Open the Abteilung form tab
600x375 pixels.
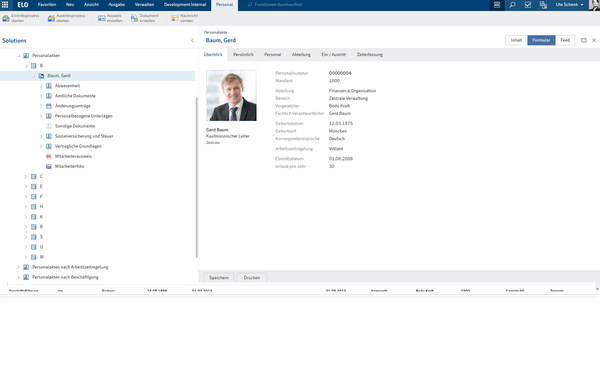[301, 55]
